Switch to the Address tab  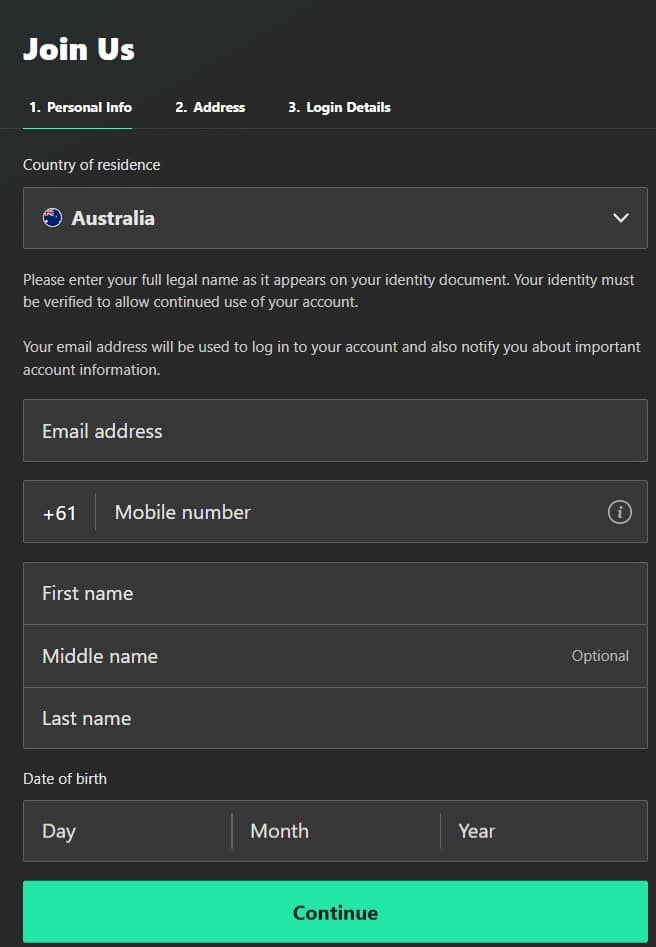point(210,107)
